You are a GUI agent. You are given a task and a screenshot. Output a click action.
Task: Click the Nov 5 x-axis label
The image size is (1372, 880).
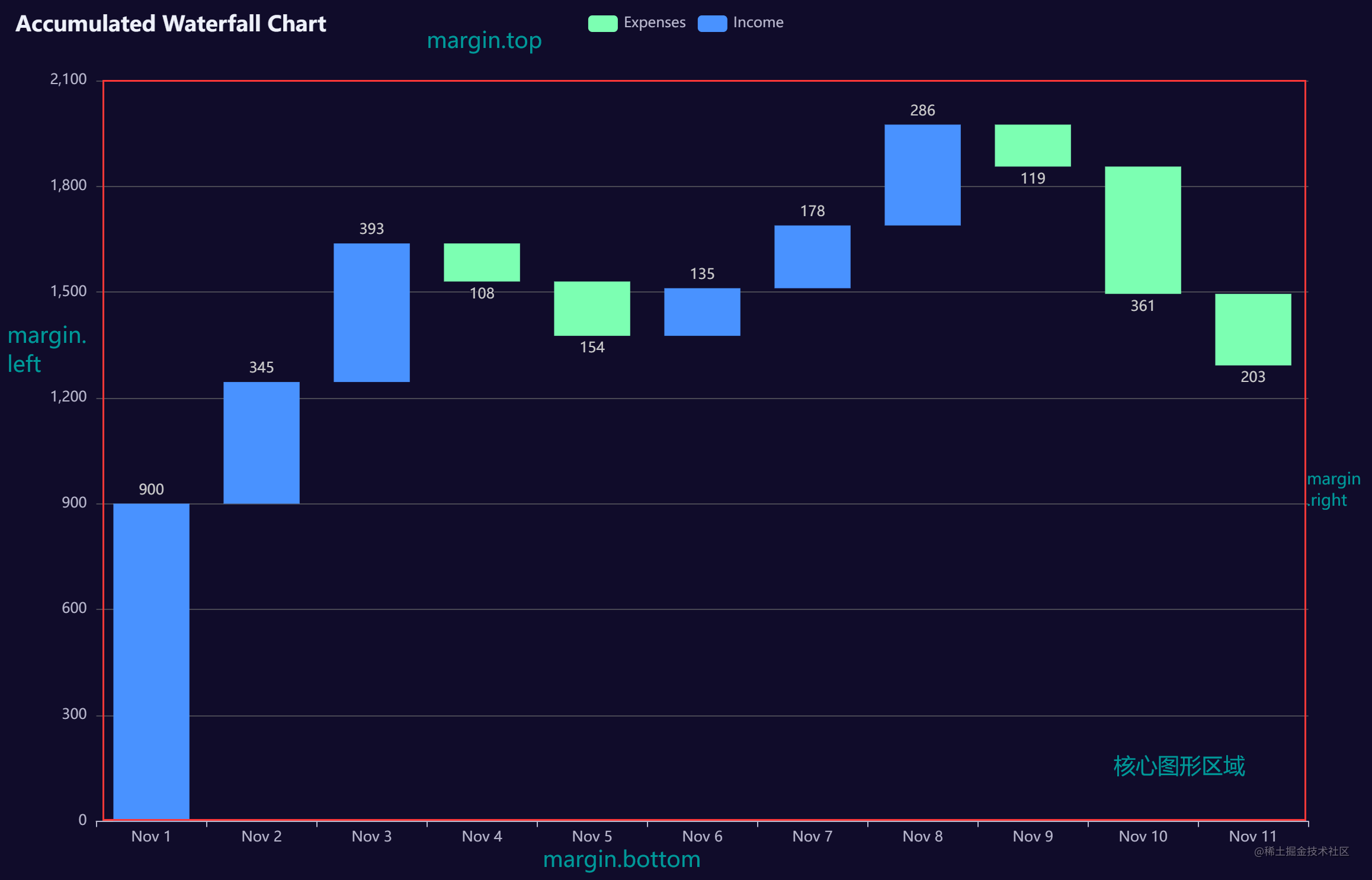point(592,836)
